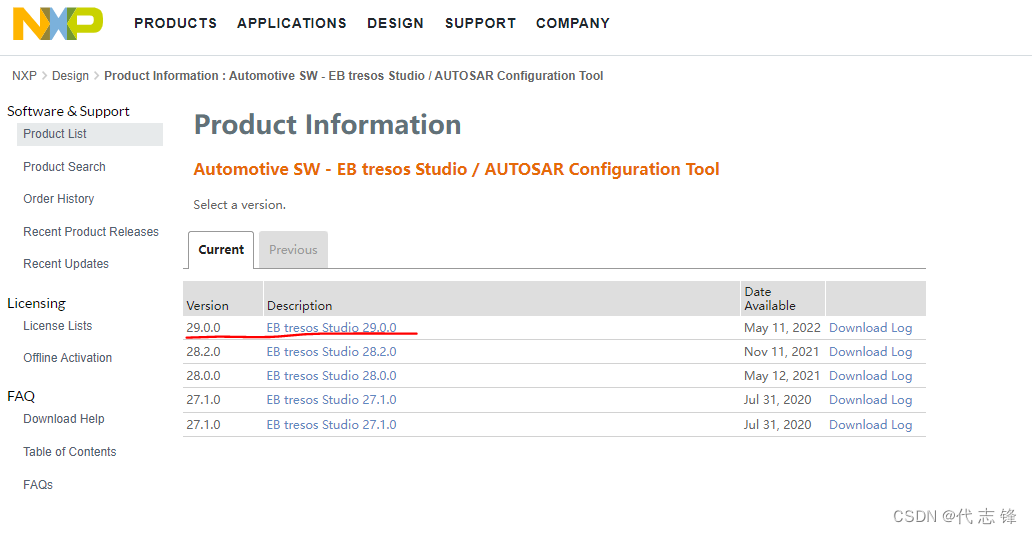Image resolution: width=1032 pixels, height=534 pixels.
Task: Switch to the Current tab
Action: (x=221, y=250)
